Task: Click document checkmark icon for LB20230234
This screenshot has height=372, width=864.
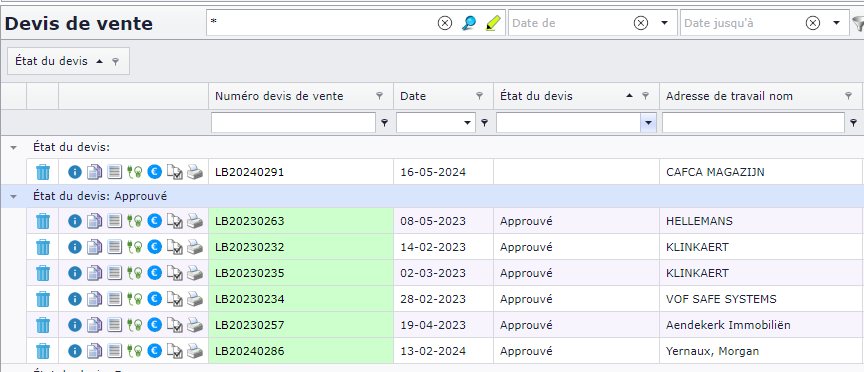Action: 175,299
